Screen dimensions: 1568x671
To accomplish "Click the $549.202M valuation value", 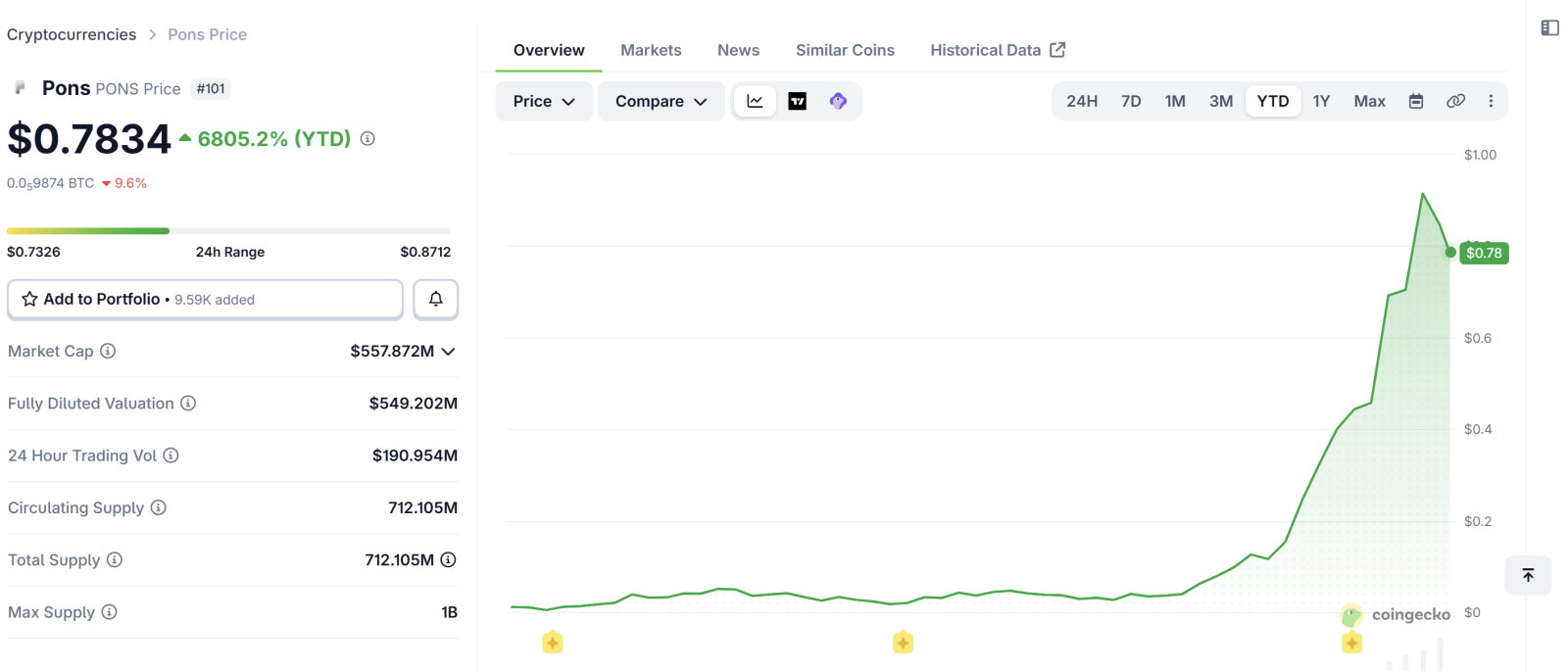I will (x=414, y=403).
